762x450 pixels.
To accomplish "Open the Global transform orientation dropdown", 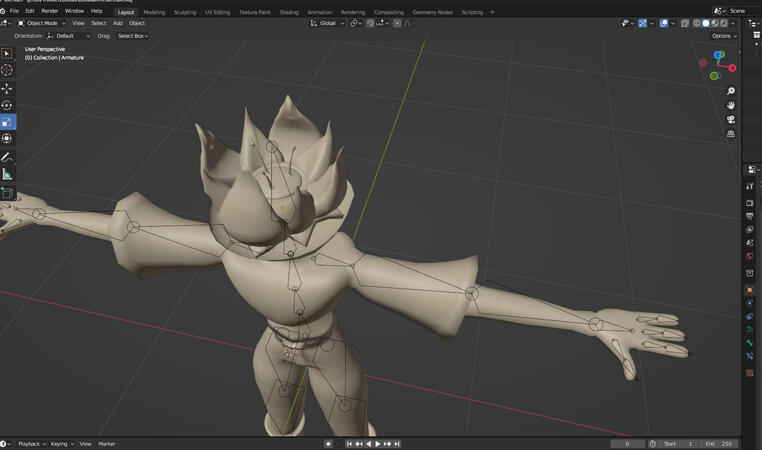I will [x=327, y=23].
